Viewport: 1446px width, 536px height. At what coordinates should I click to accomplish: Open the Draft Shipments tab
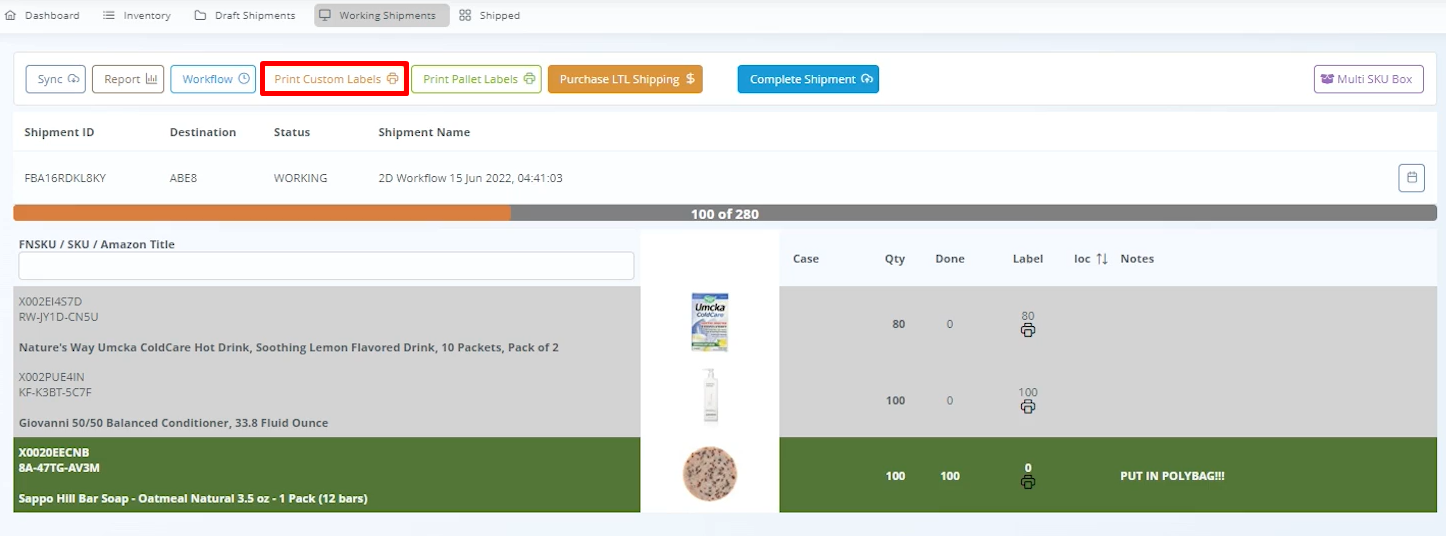(x=245, y=16)
